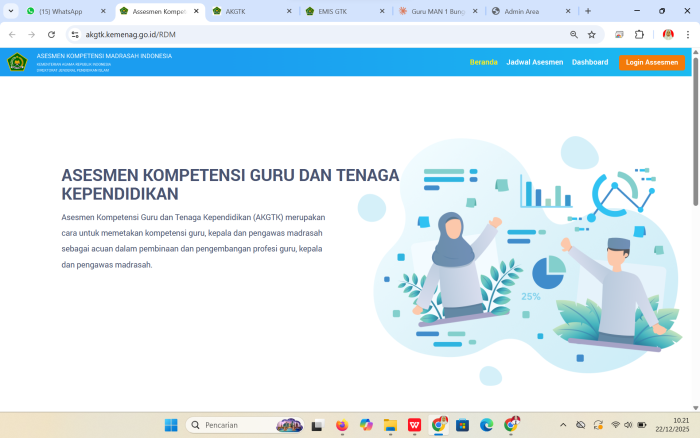
Task: Expand the tab search dropdown
Action: (x=11, y=11)
